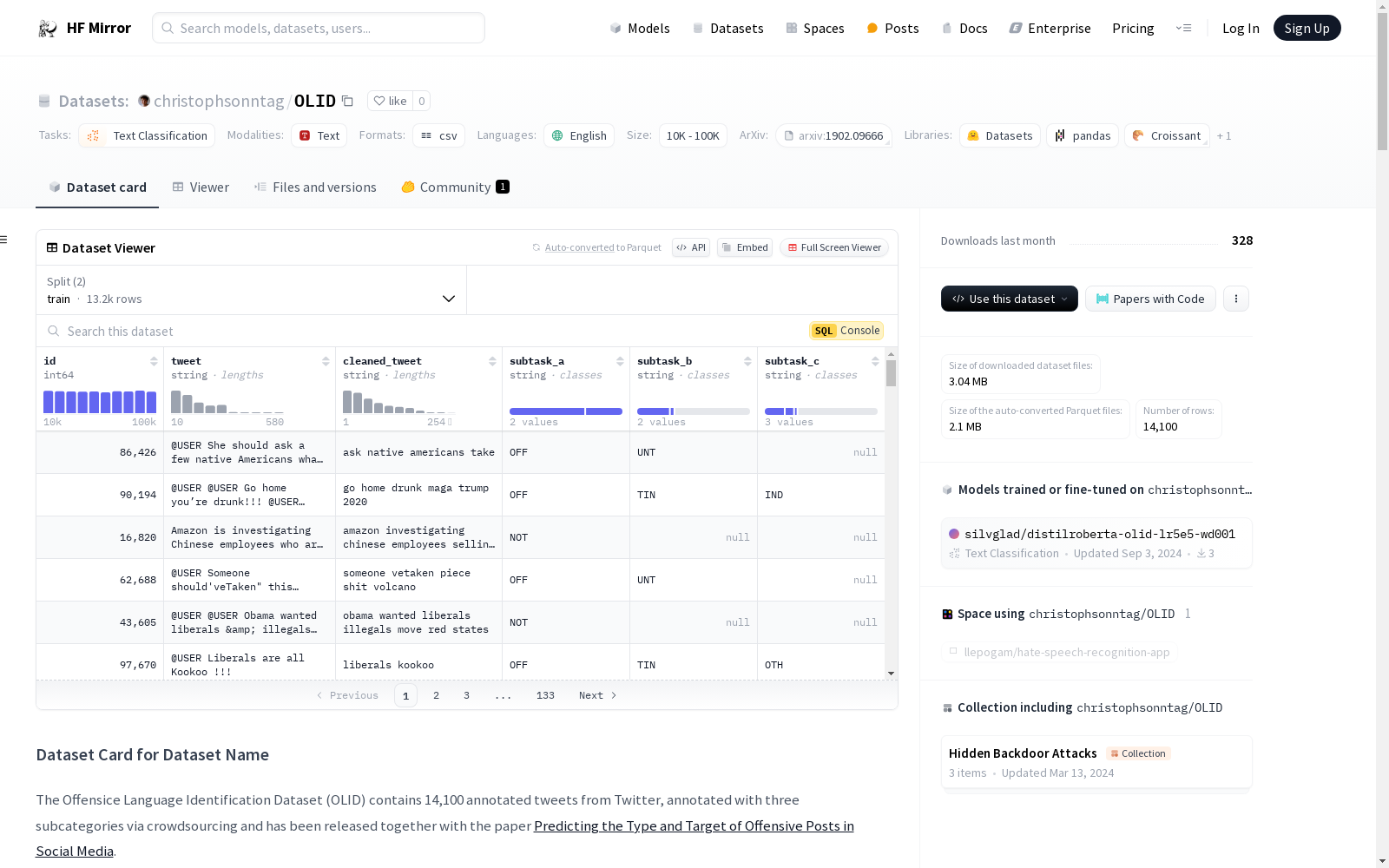1389x868 pixels.
Task: Click the id histogram distribution bars
Action: pyautogui.click(x=100, y=402)
